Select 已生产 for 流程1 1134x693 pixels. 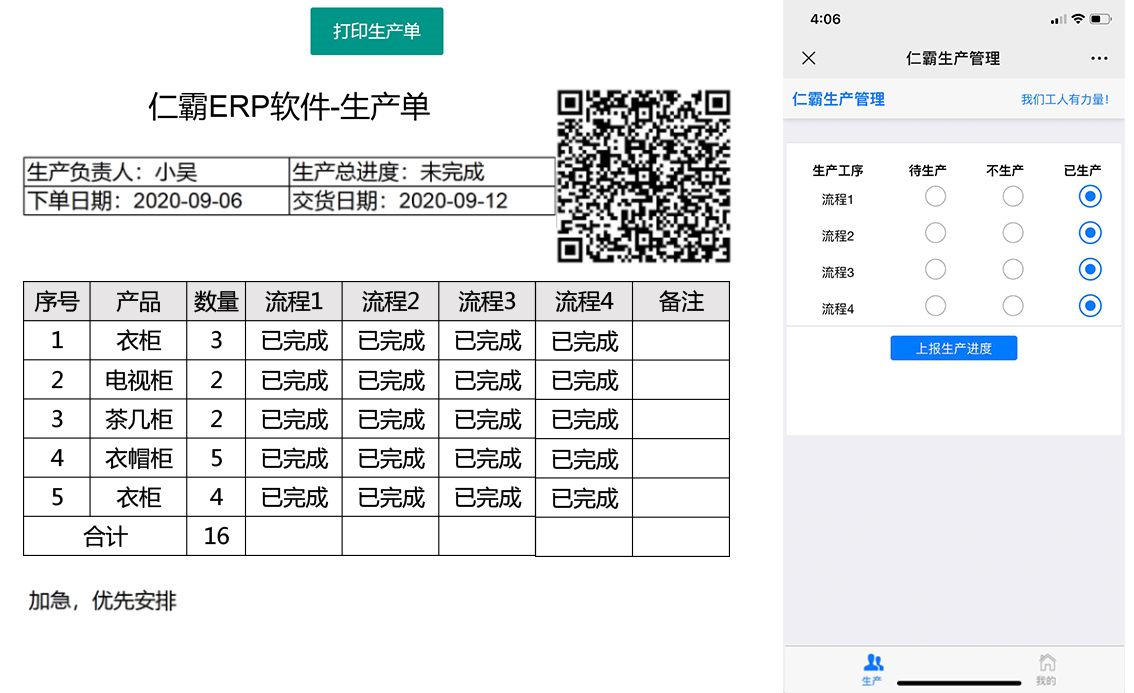click(x=1090, y=197)
